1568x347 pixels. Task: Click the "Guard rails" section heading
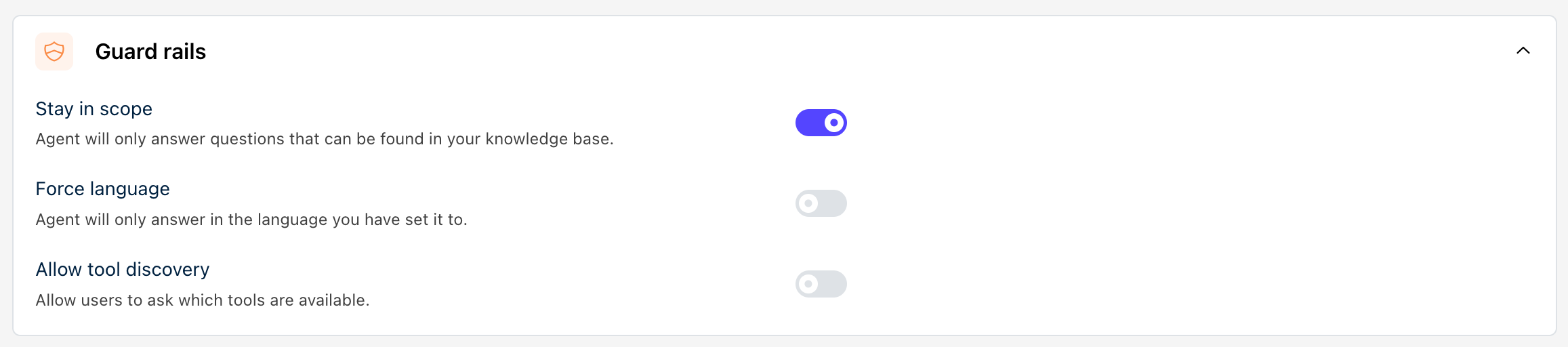click(150, 52)
